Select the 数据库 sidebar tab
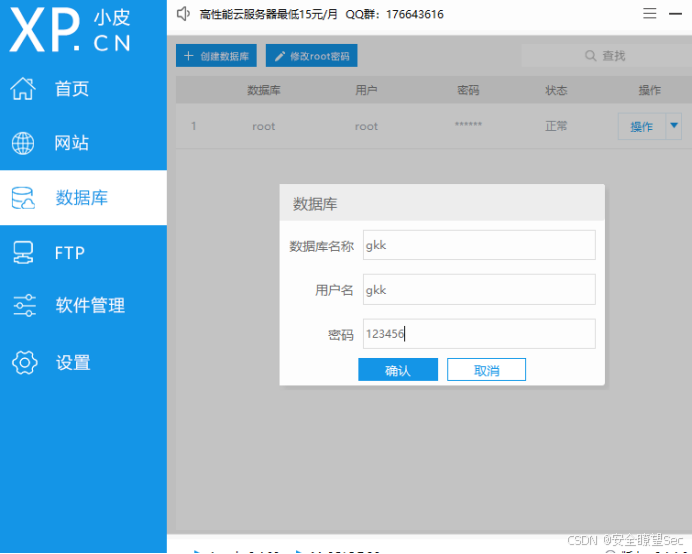 click(x=83, y=198)
